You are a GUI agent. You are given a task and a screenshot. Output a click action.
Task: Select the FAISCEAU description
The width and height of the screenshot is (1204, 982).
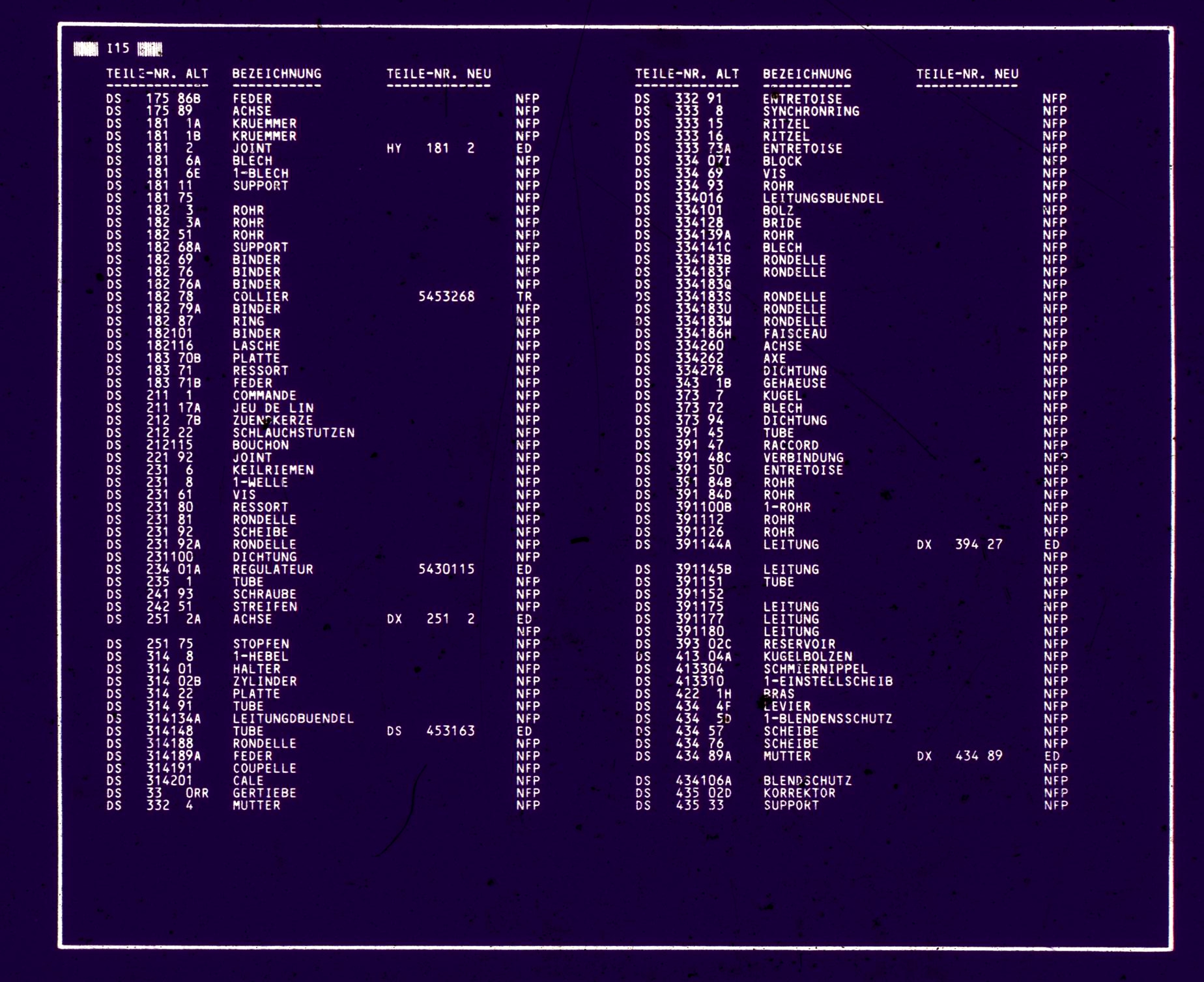coord(795,334)
